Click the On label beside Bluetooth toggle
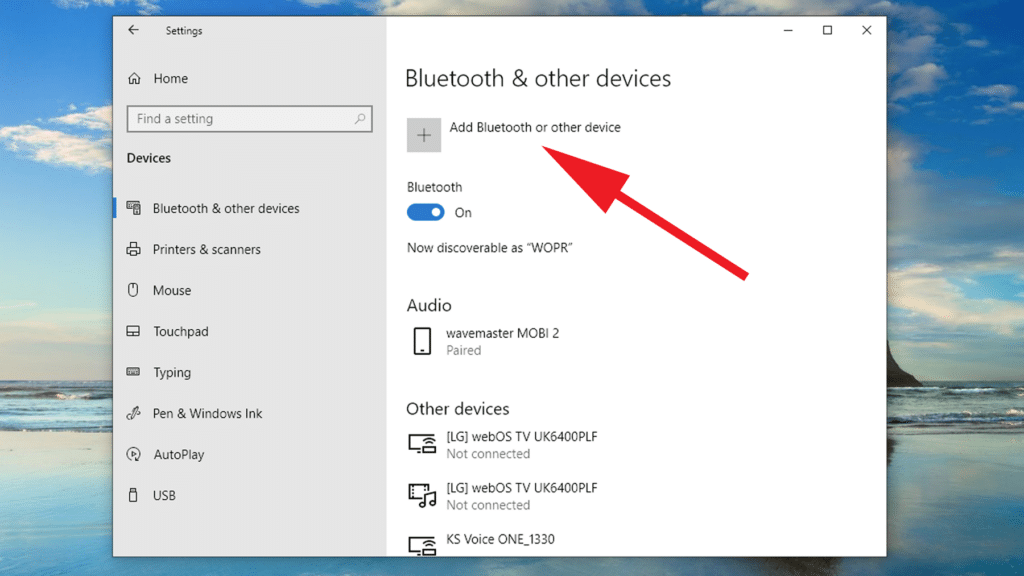Image resolution: width=1024 pixels, height=576 pixels. click(x=463, y=213)
